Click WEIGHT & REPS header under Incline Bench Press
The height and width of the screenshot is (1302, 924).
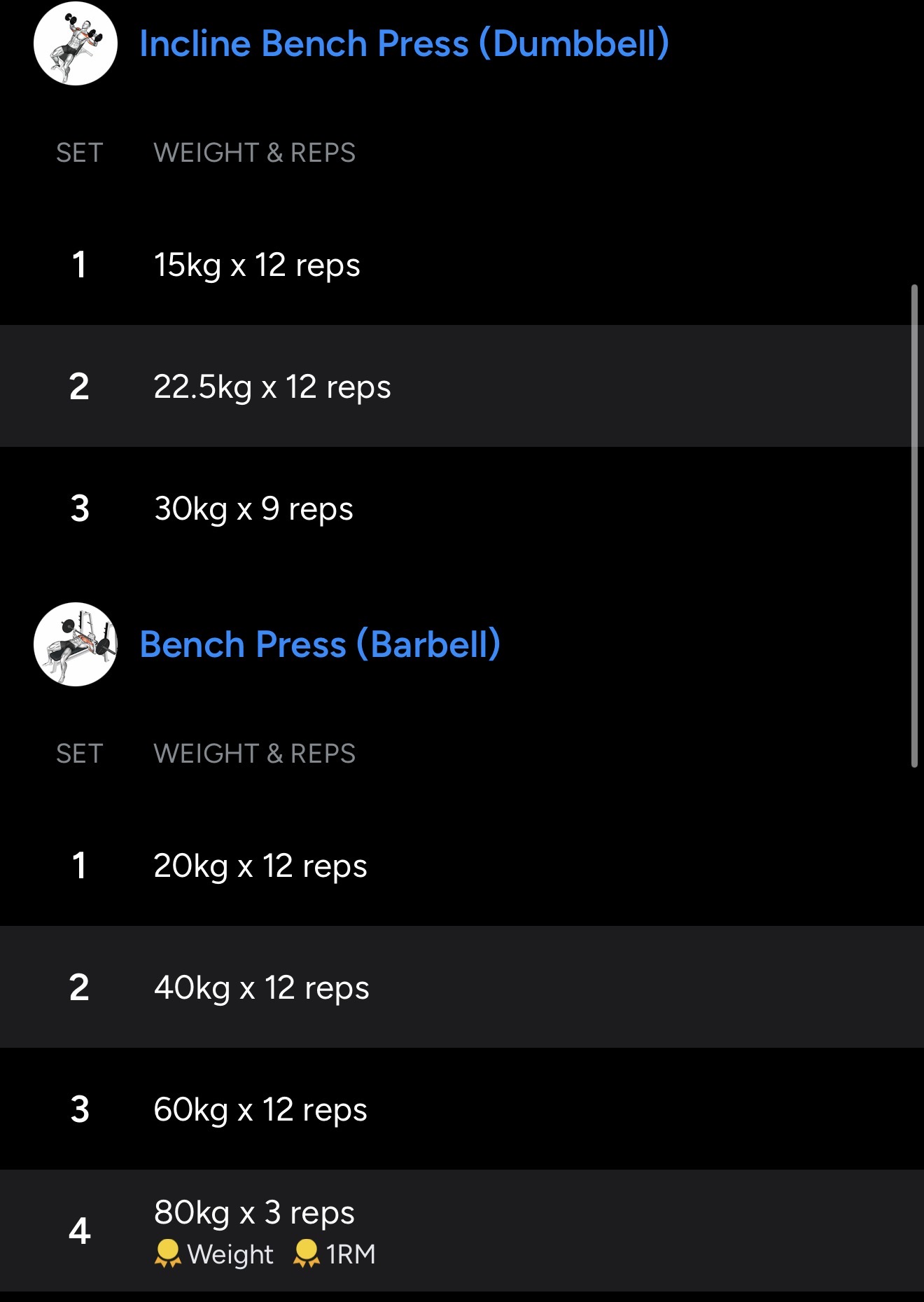254,153
